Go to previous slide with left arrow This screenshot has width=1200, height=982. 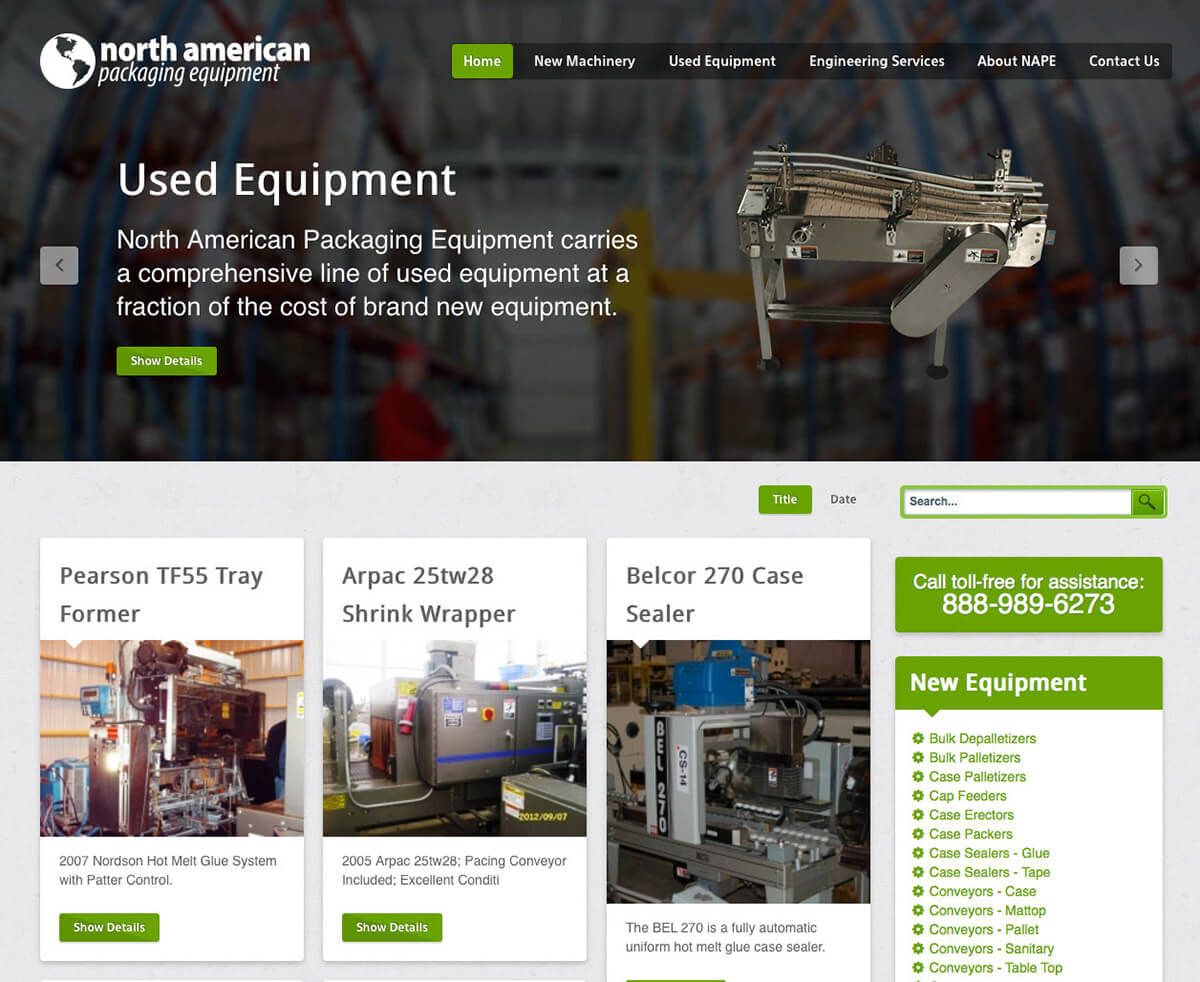pyautogui.click(x=59, y=265)
